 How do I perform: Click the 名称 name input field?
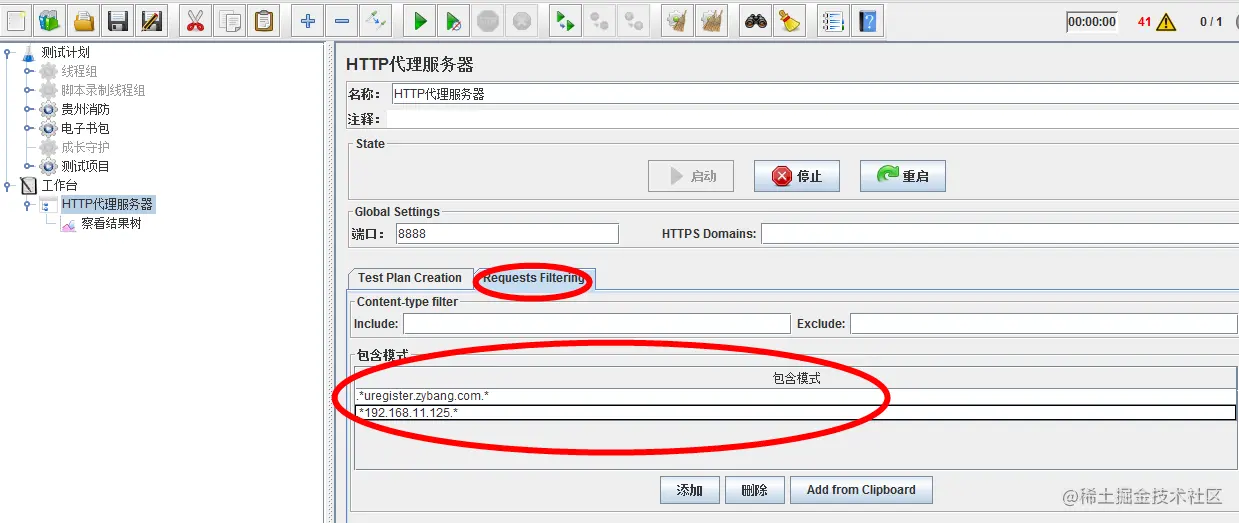point(814,94)
